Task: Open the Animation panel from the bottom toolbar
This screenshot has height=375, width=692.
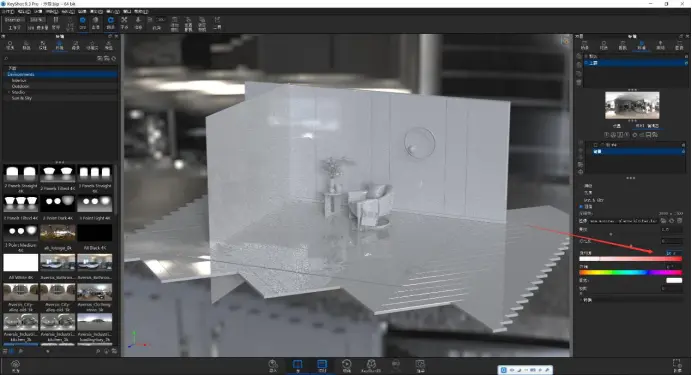Action: (346, 366)
